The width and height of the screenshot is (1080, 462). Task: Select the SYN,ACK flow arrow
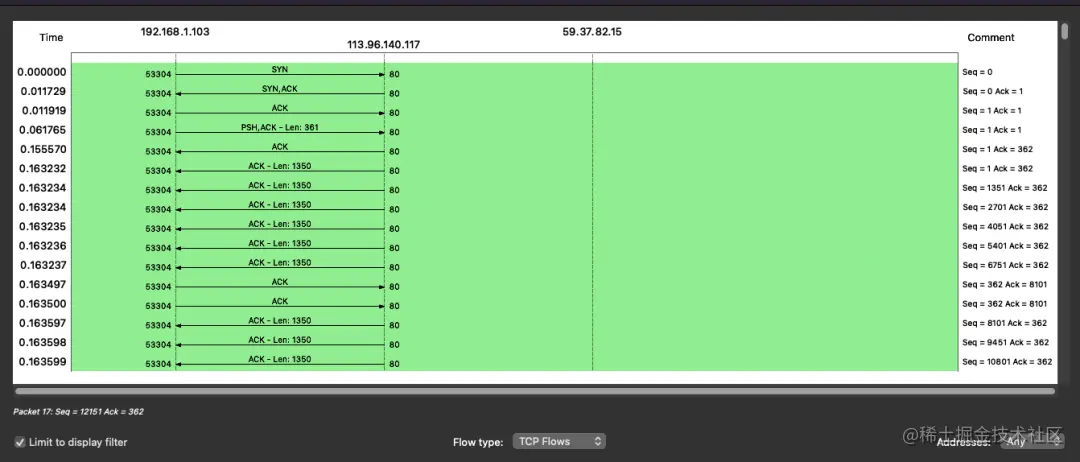[280, 94]
